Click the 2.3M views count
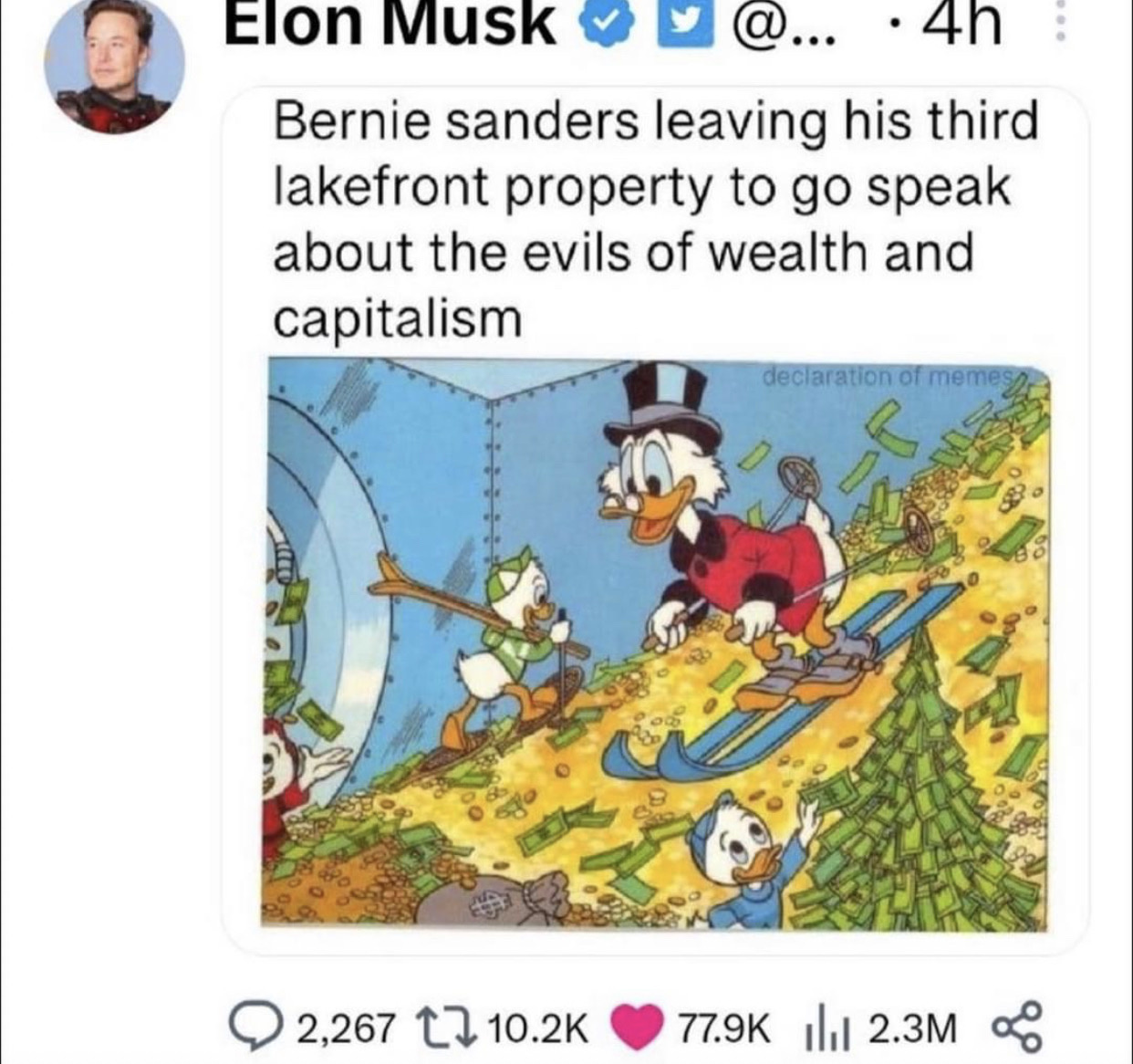 pyautogui.click(x=912, y=1028)
